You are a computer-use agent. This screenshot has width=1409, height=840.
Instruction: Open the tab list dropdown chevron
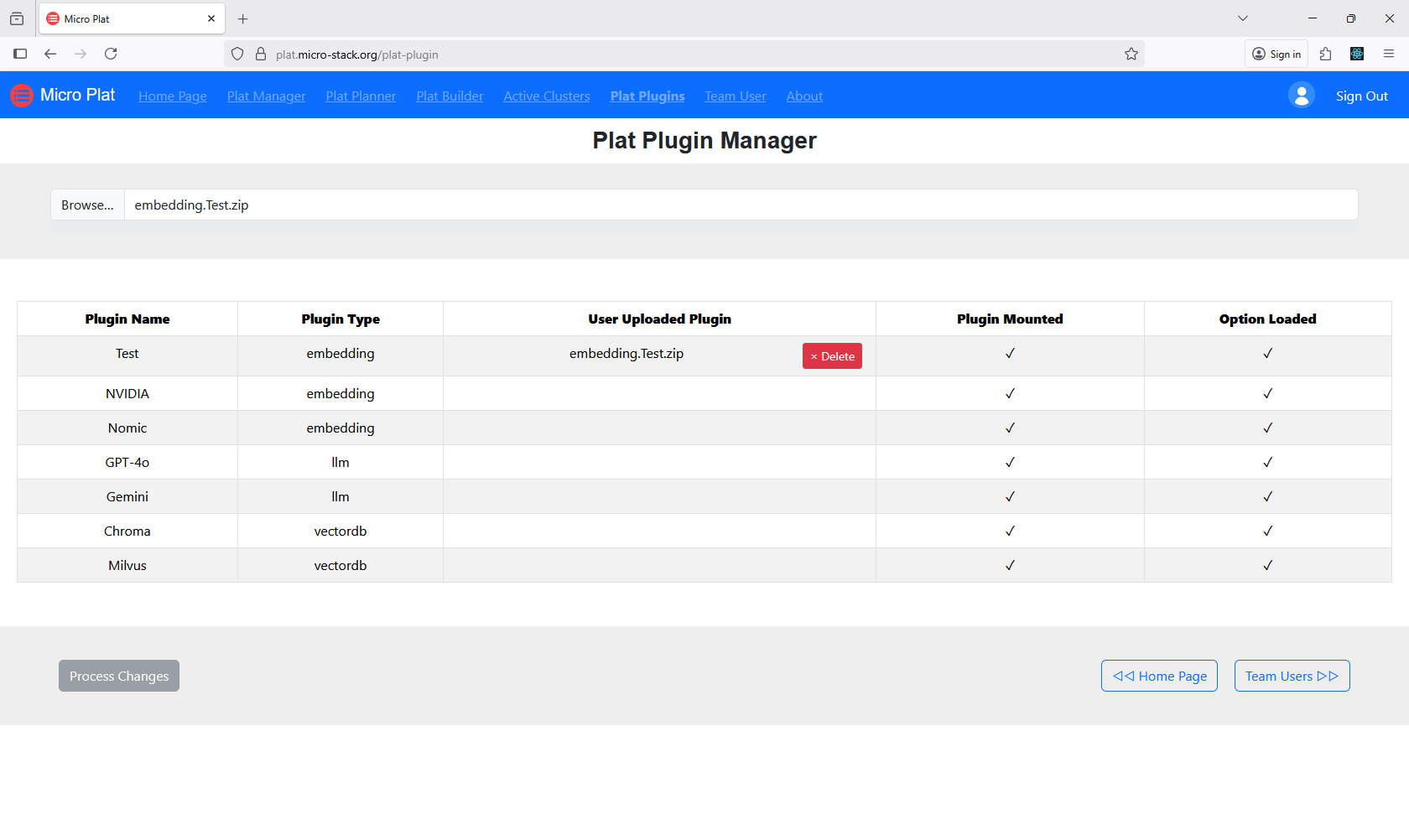coord(1242,18)
